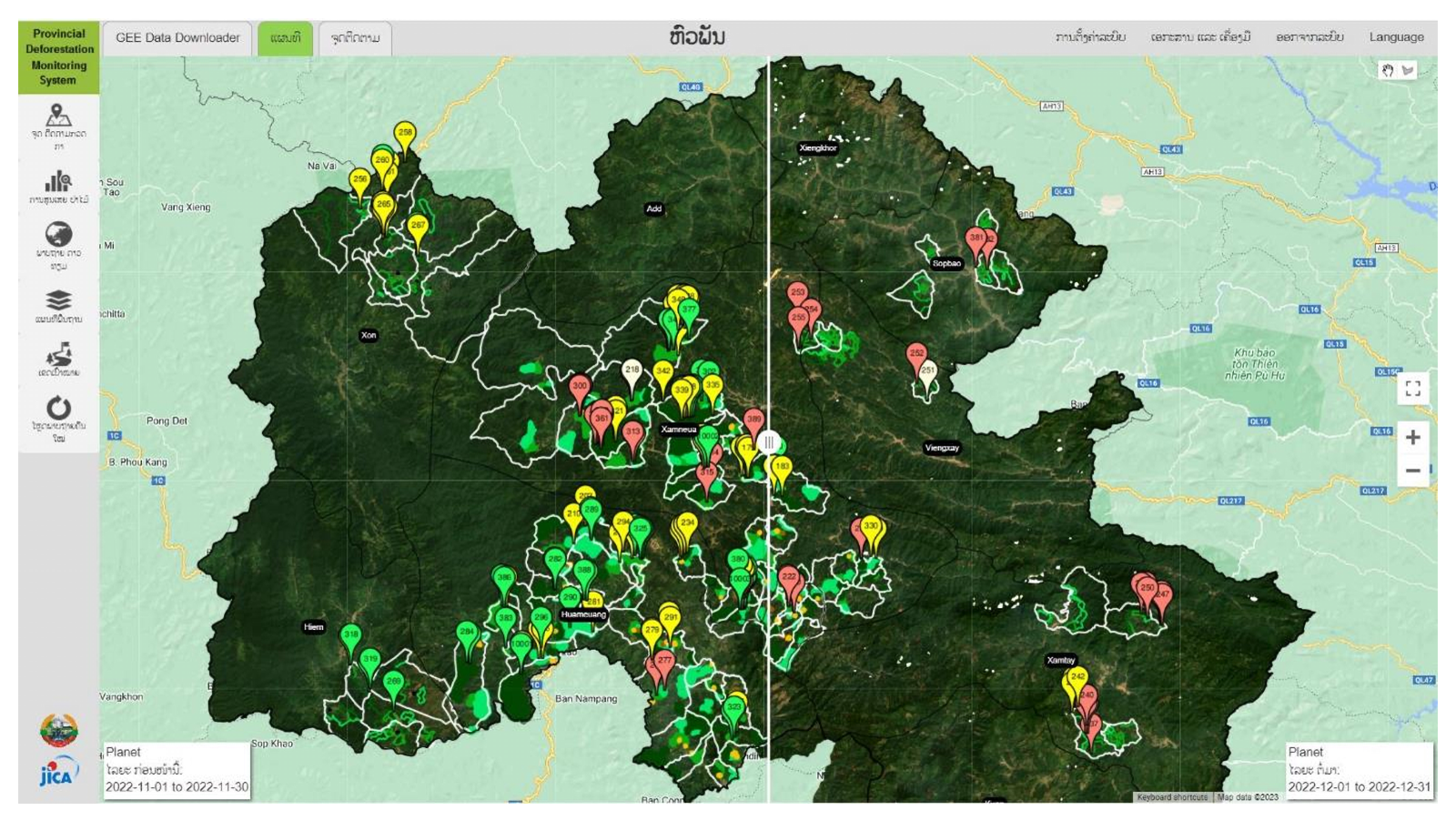Select the green highlighted map tab

click(285, 38)
